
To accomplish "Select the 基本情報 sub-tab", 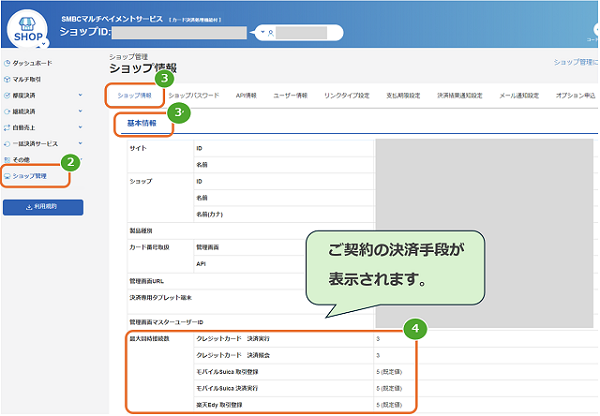I will click(142, 123).
